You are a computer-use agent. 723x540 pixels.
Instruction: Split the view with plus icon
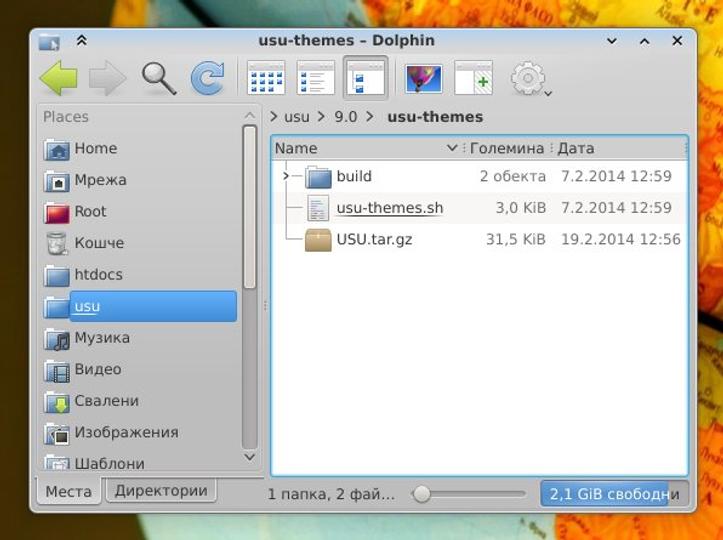[x=474, y=78]
